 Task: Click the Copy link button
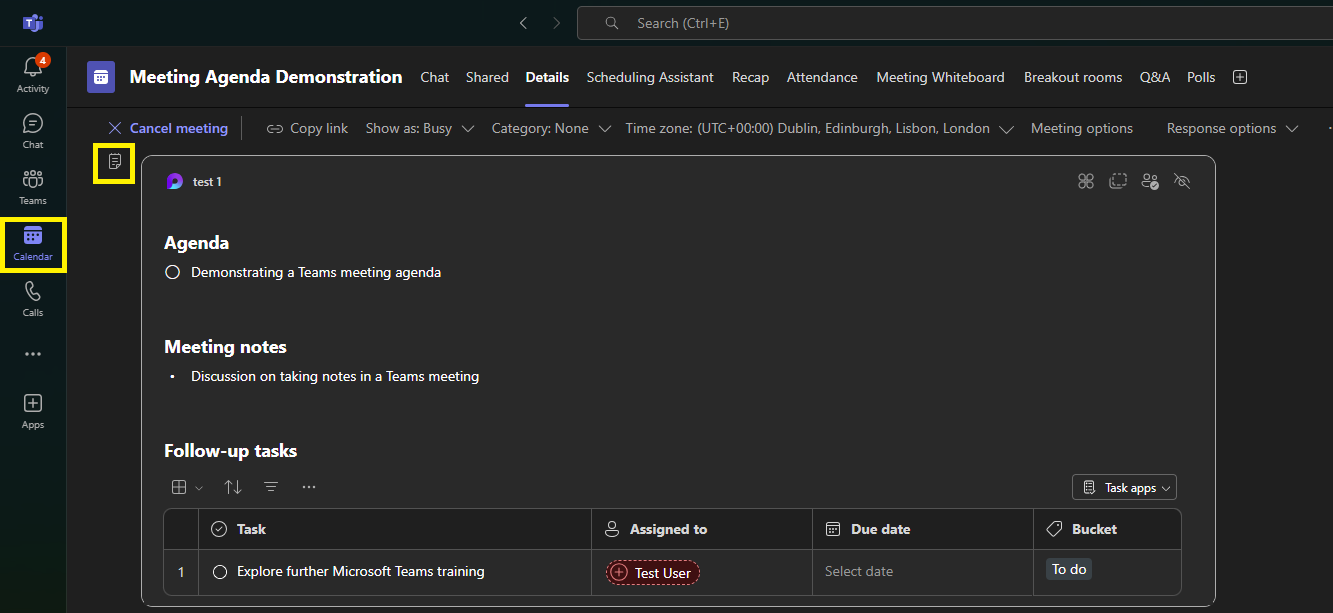[x=307, y=128]
